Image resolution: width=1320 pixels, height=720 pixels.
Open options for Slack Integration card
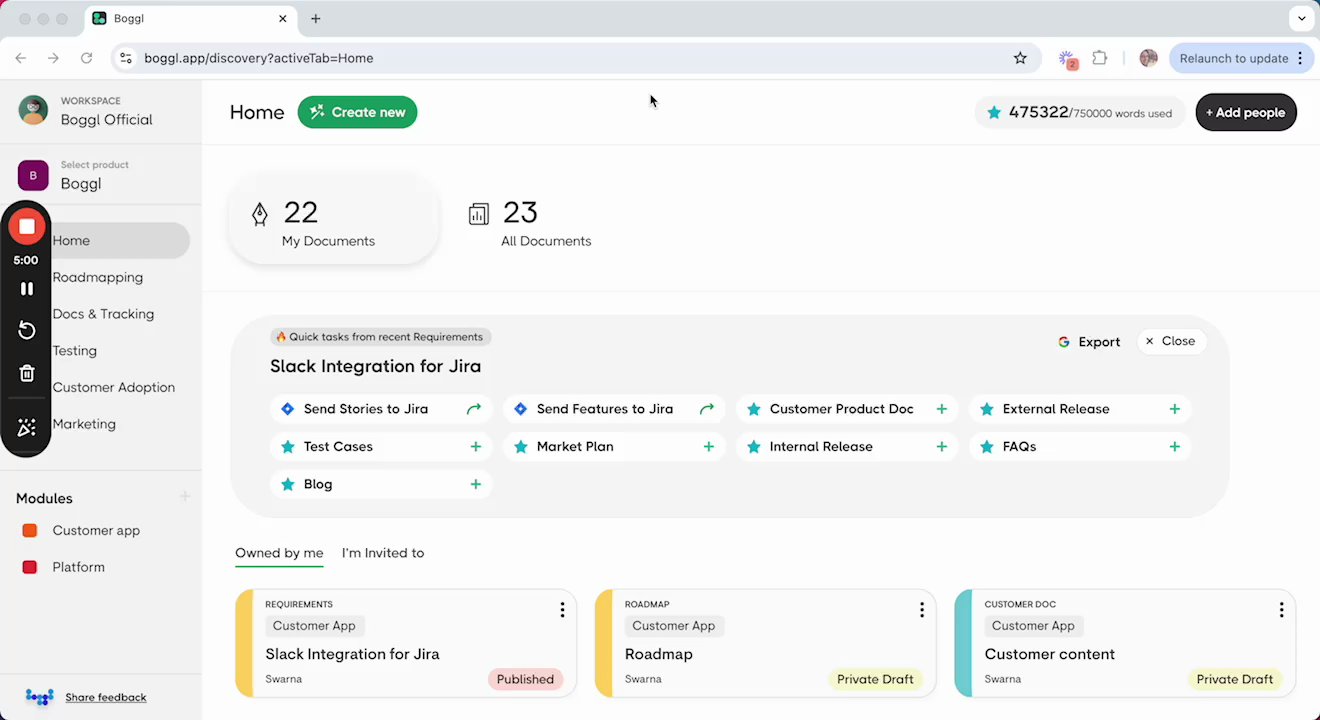pos(562,610)
